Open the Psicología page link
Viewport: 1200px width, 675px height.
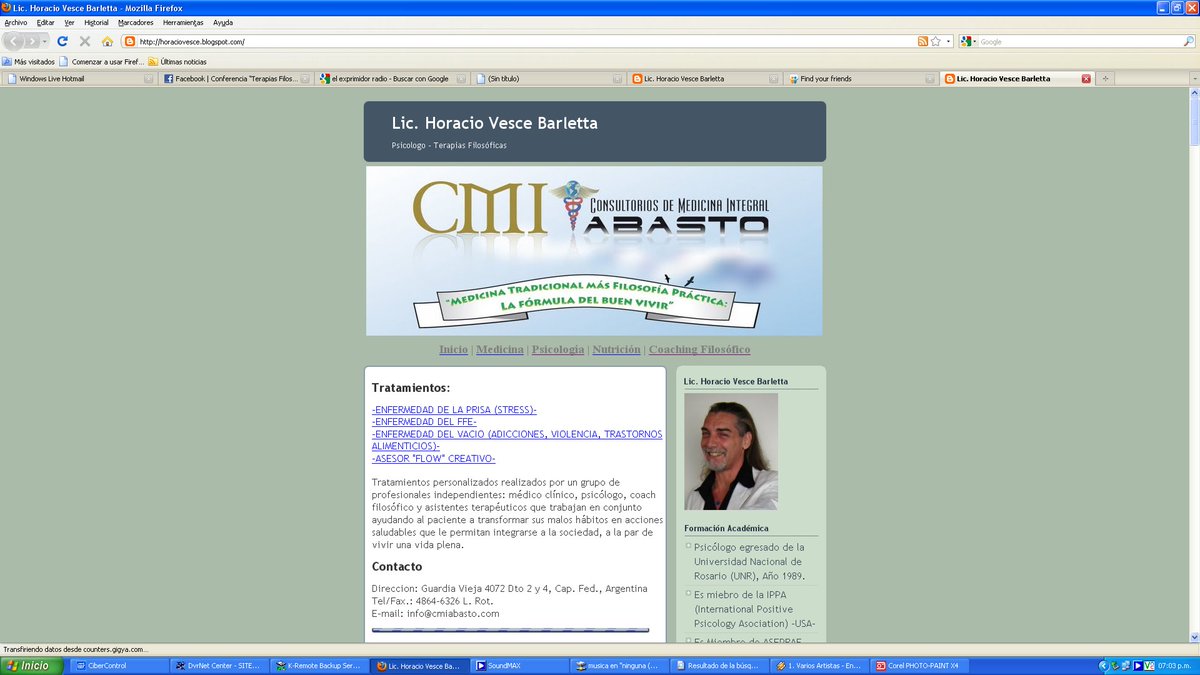coord(558,349)
